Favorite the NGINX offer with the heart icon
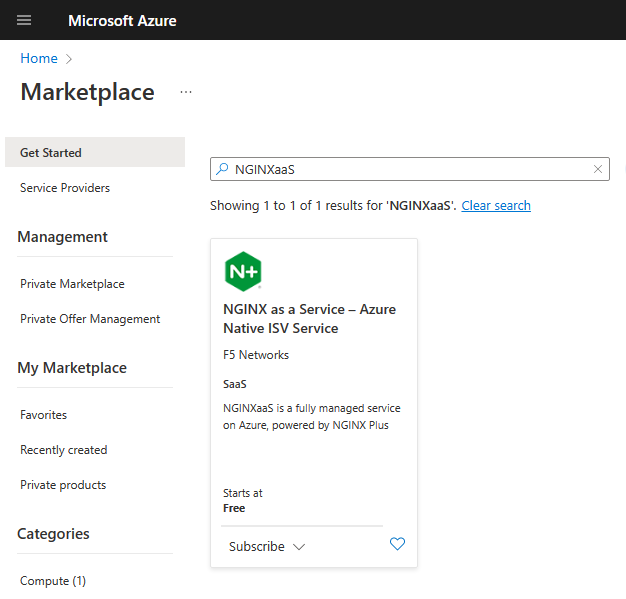The image size is (626, 599). coord(397,545)
